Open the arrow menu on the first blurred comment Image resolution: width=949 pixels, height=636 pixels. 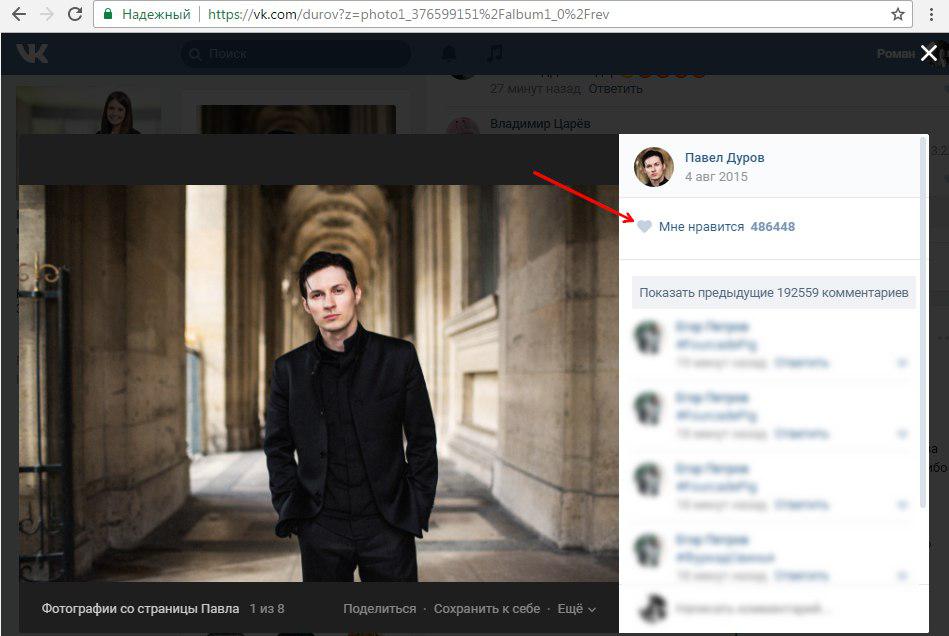[902, 363]
